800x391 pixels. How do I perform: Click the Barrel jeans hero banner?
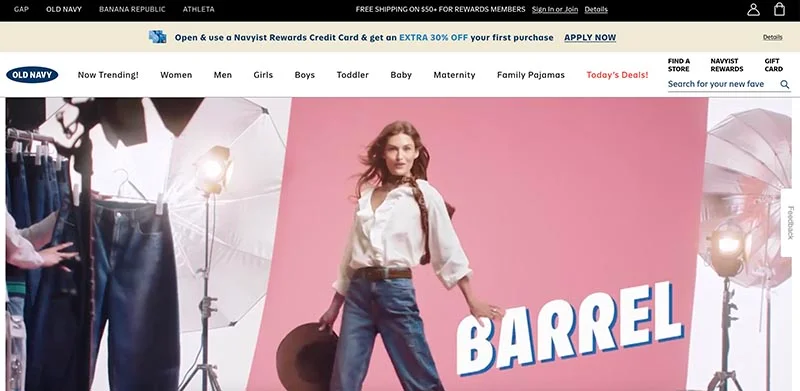click(x=399, y=244)
